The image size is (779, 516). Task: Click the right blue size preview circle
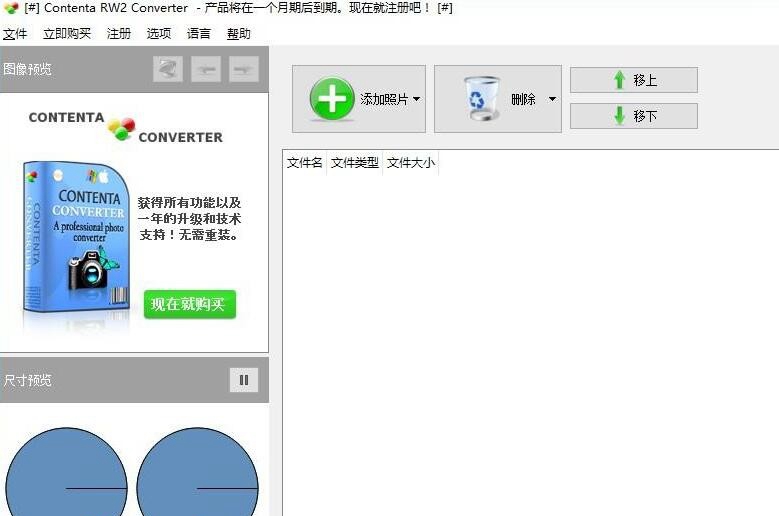(x=197, y=472)
